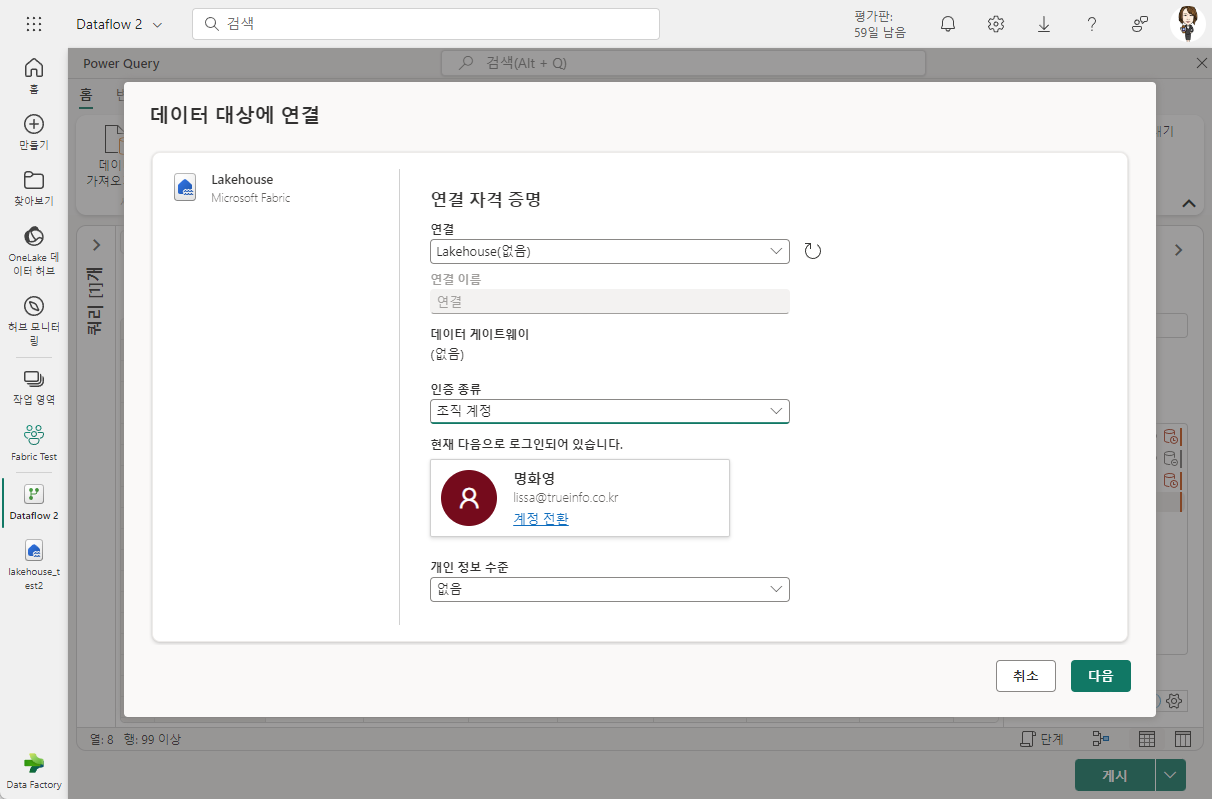The image size is (1212, 799).
Task: Expand the queries pane chevron
Action: click(x=96, y=245)
